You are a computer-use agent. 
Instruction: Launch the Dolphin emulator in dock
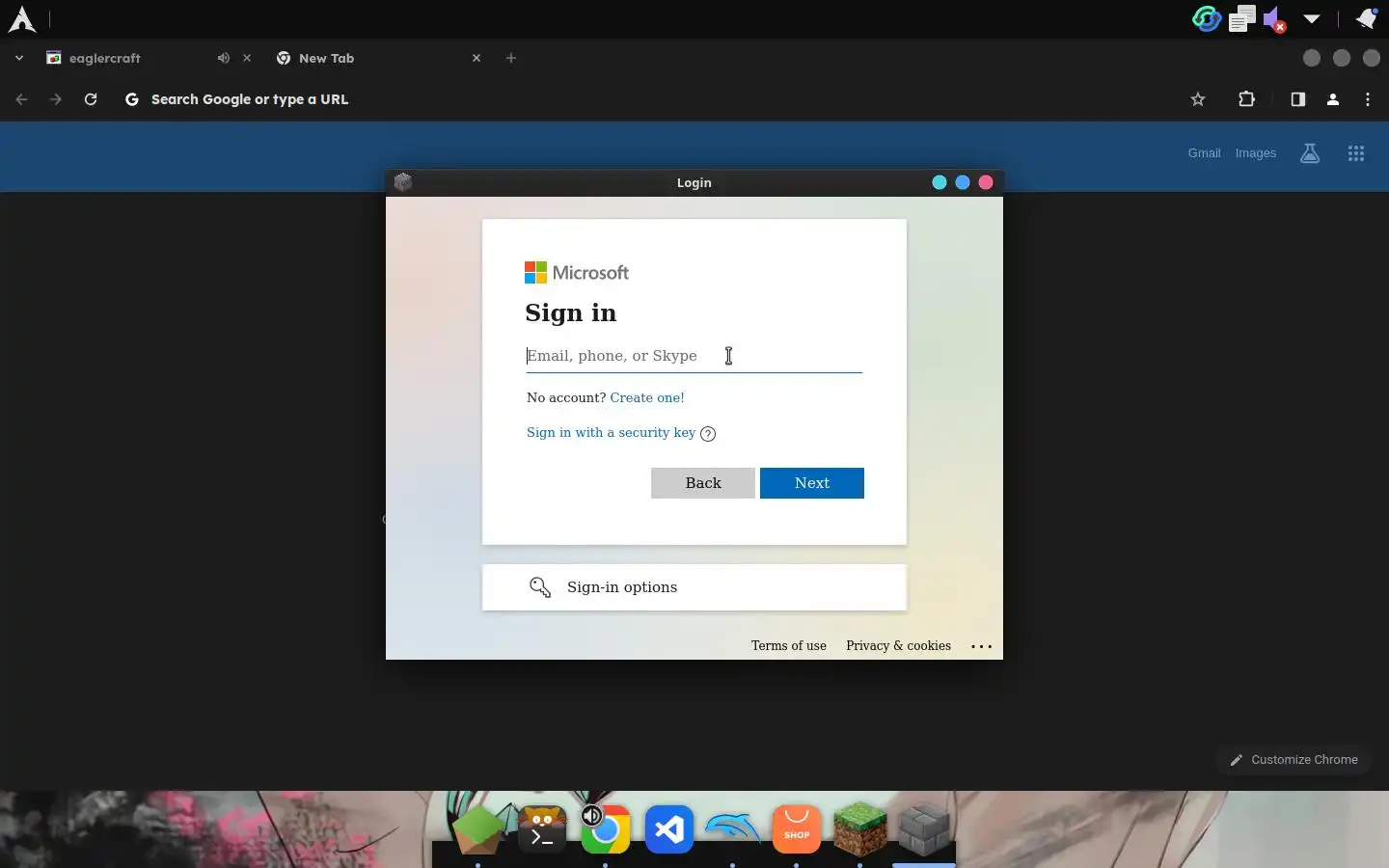pos(733,829)
